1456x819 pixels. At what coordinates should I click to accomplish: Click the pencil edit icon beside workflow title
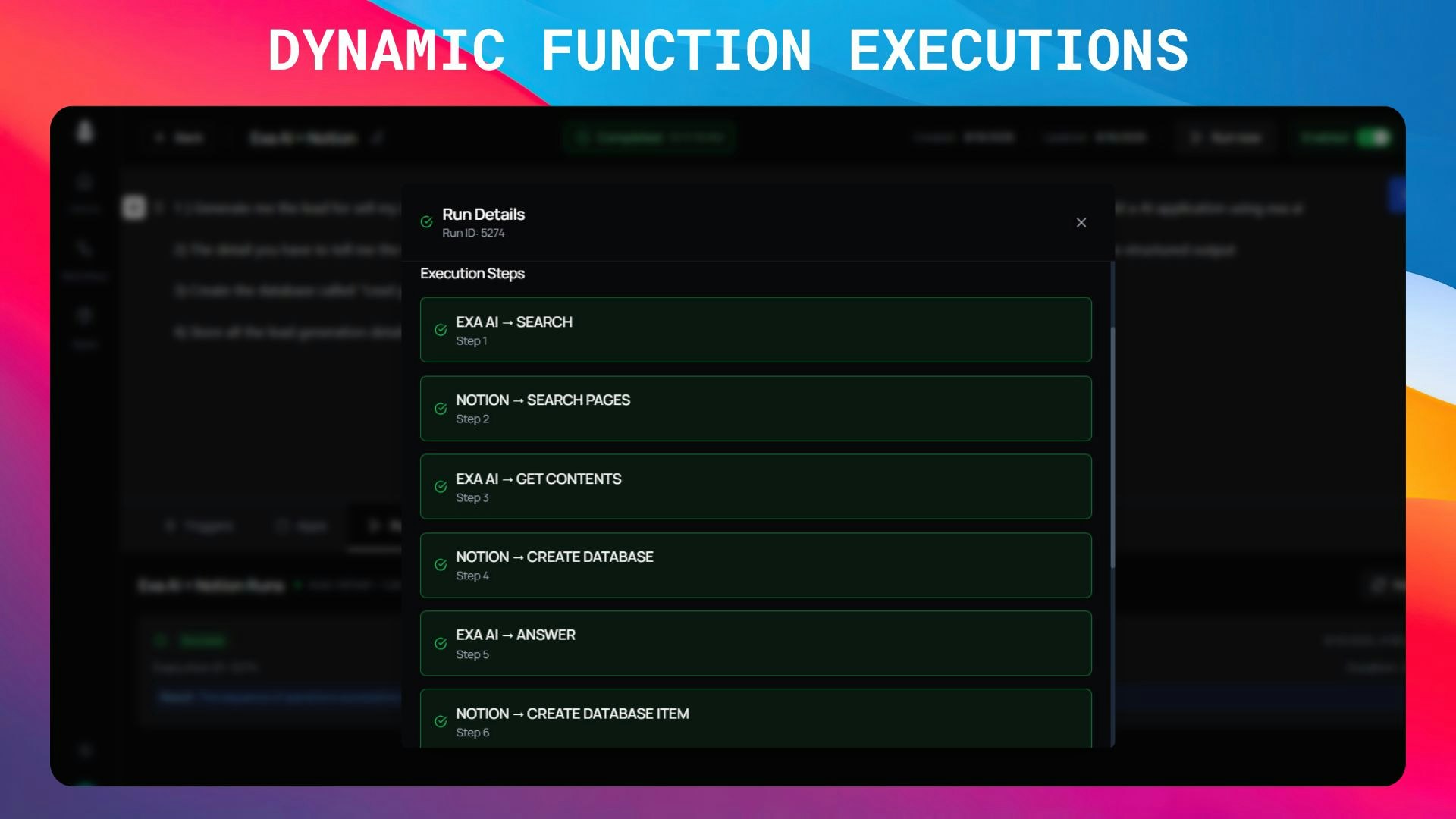(x=378, y=138)
